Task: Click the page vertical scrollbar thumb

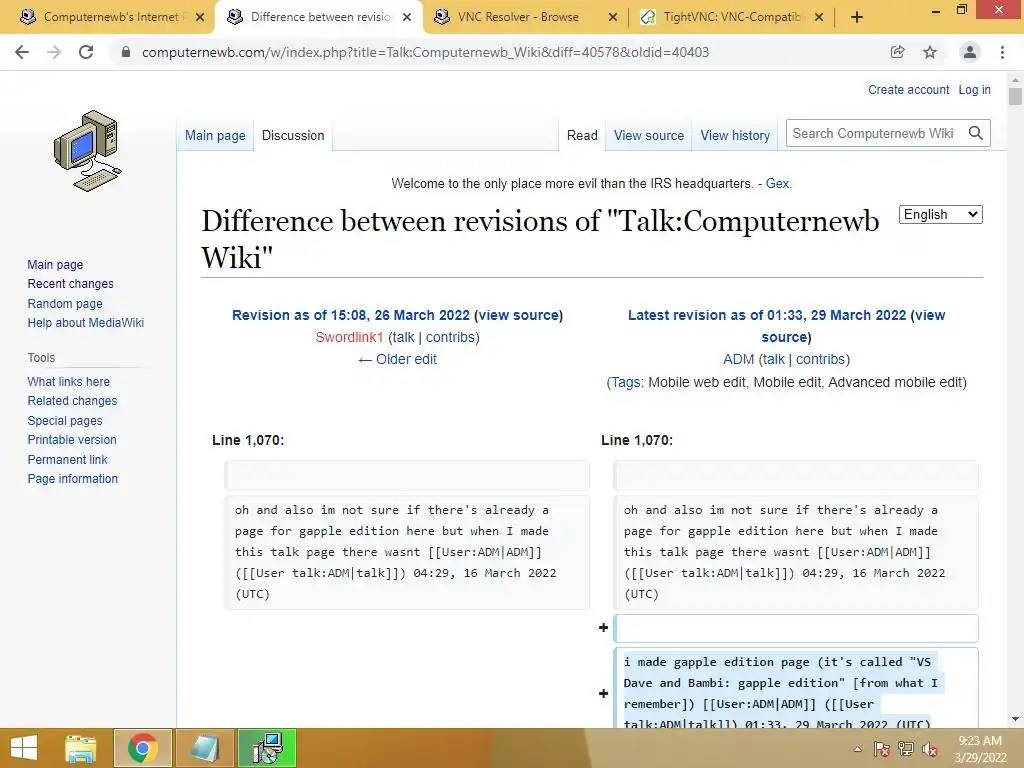Action: [x=1015, y=96]
